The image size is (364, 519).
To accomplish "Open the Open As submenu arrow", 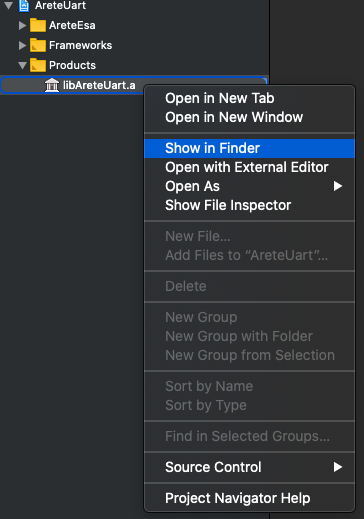I will pyautogui.click(x=338, y=186).
